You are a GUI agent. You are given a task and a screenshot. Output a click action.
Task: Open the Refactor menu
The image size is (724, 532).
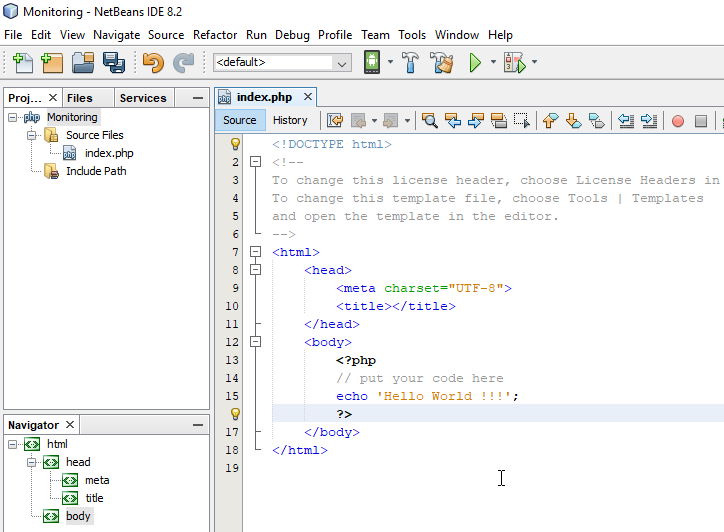click(x=215, y=35)
